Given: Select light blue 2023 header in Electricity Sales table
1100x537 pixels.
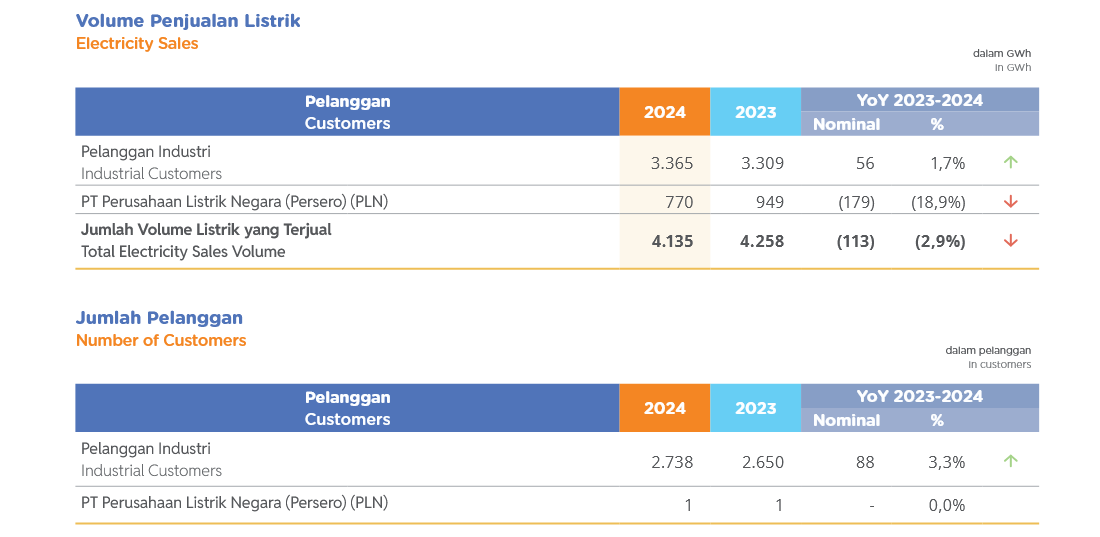Looking at the screenshot, I should click(x=755, y=112).
